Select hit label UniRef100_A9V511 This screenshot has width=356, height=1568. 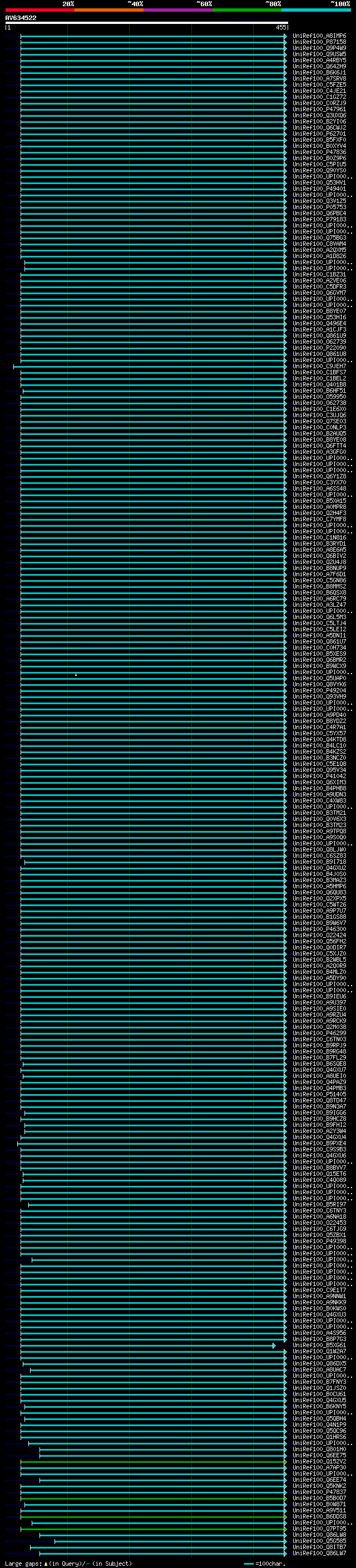pos(319,1510)
